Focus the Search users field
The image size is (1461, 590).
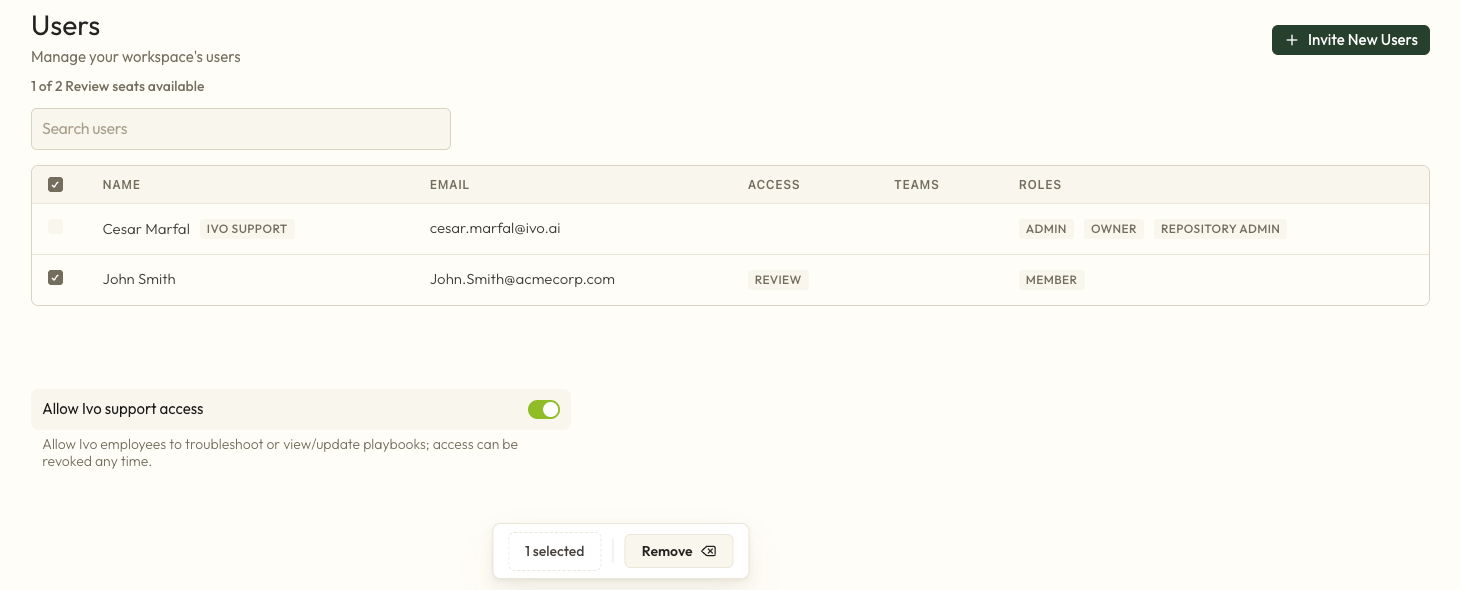coord(241,129)
